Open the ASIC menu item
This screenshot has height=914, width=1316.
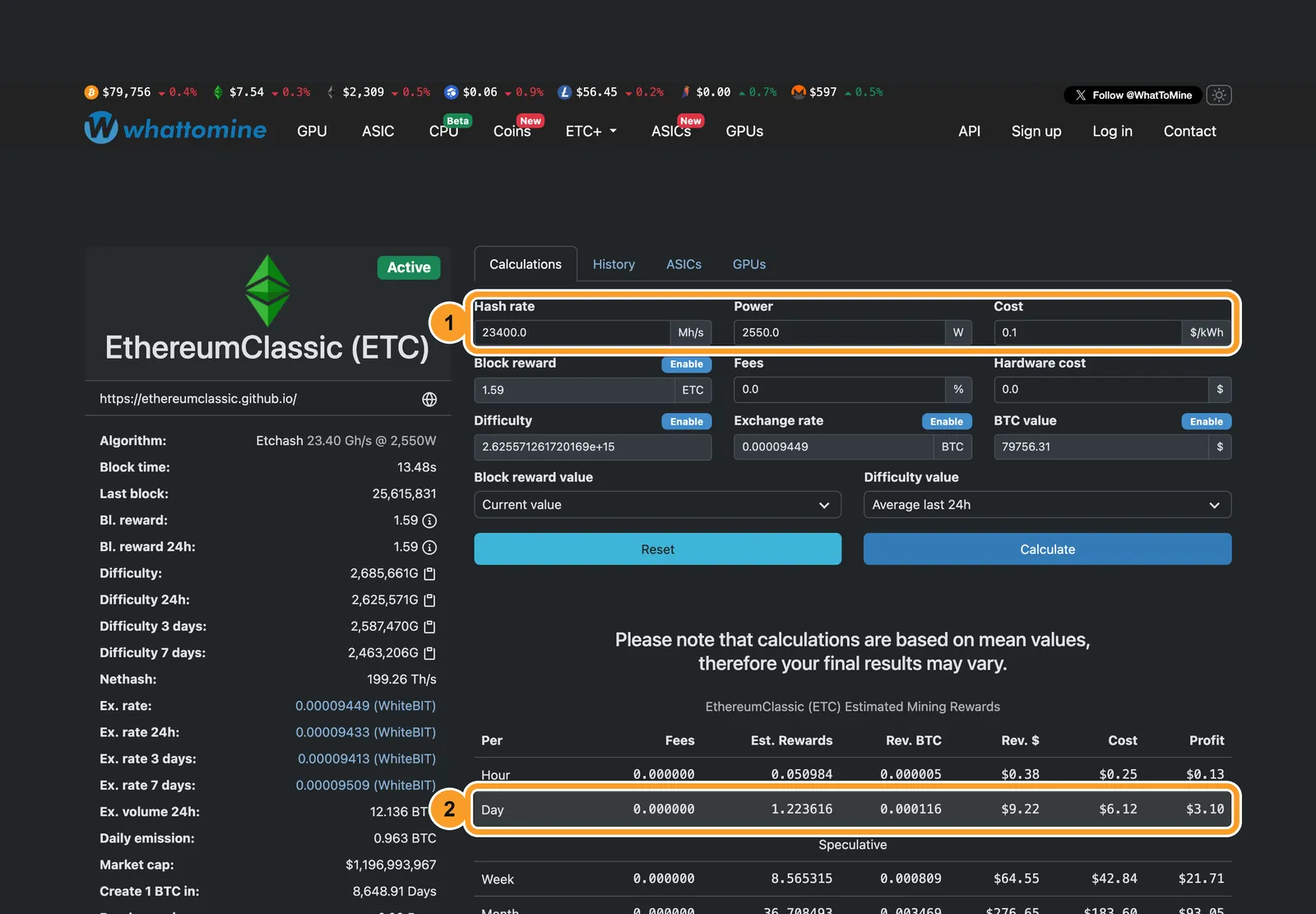[378, 131]
